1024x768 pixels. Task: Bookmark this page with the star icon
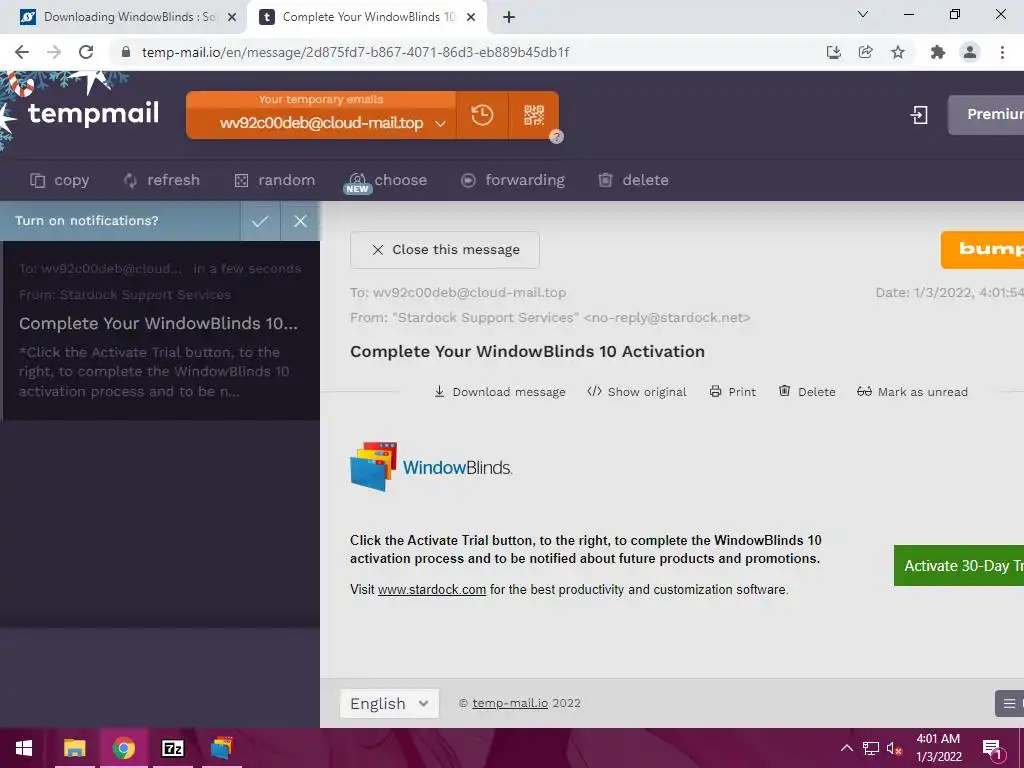(x=898, y=52)
